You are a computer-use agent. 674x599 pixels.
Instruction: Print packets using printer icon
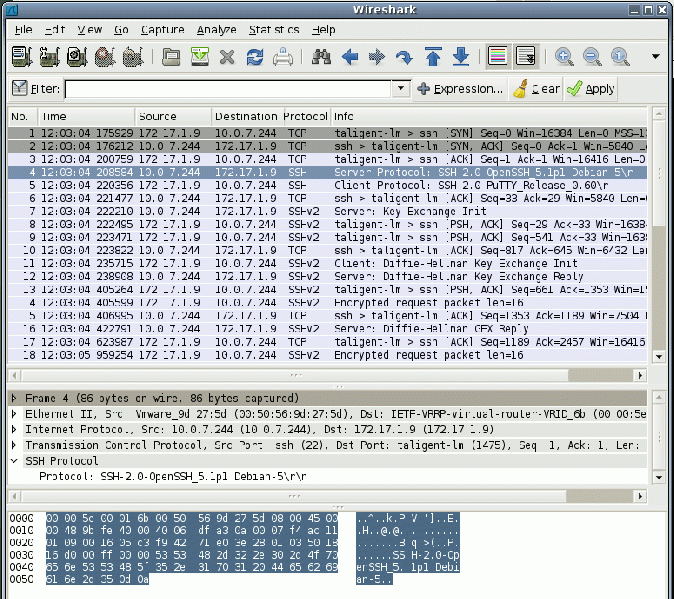283,57
